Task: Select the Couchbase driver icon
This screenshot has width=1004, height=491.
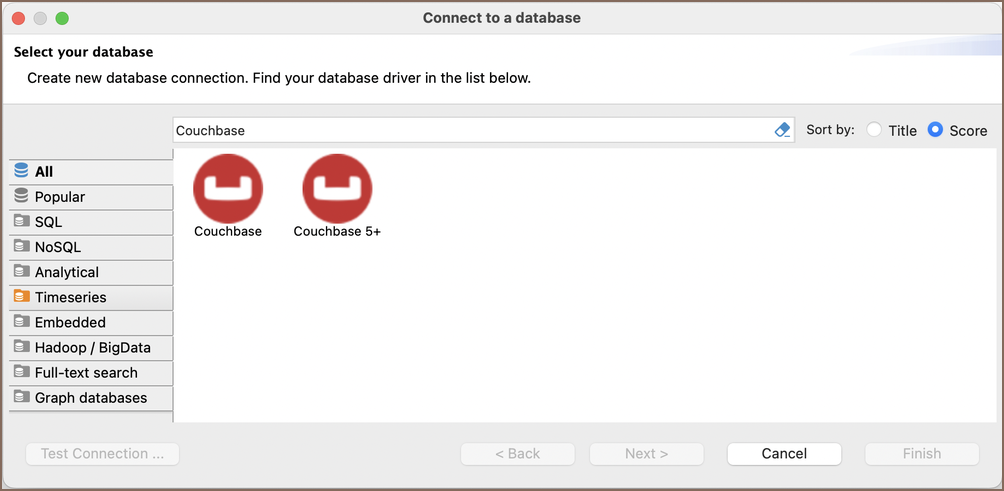Action: coord(228,188)
